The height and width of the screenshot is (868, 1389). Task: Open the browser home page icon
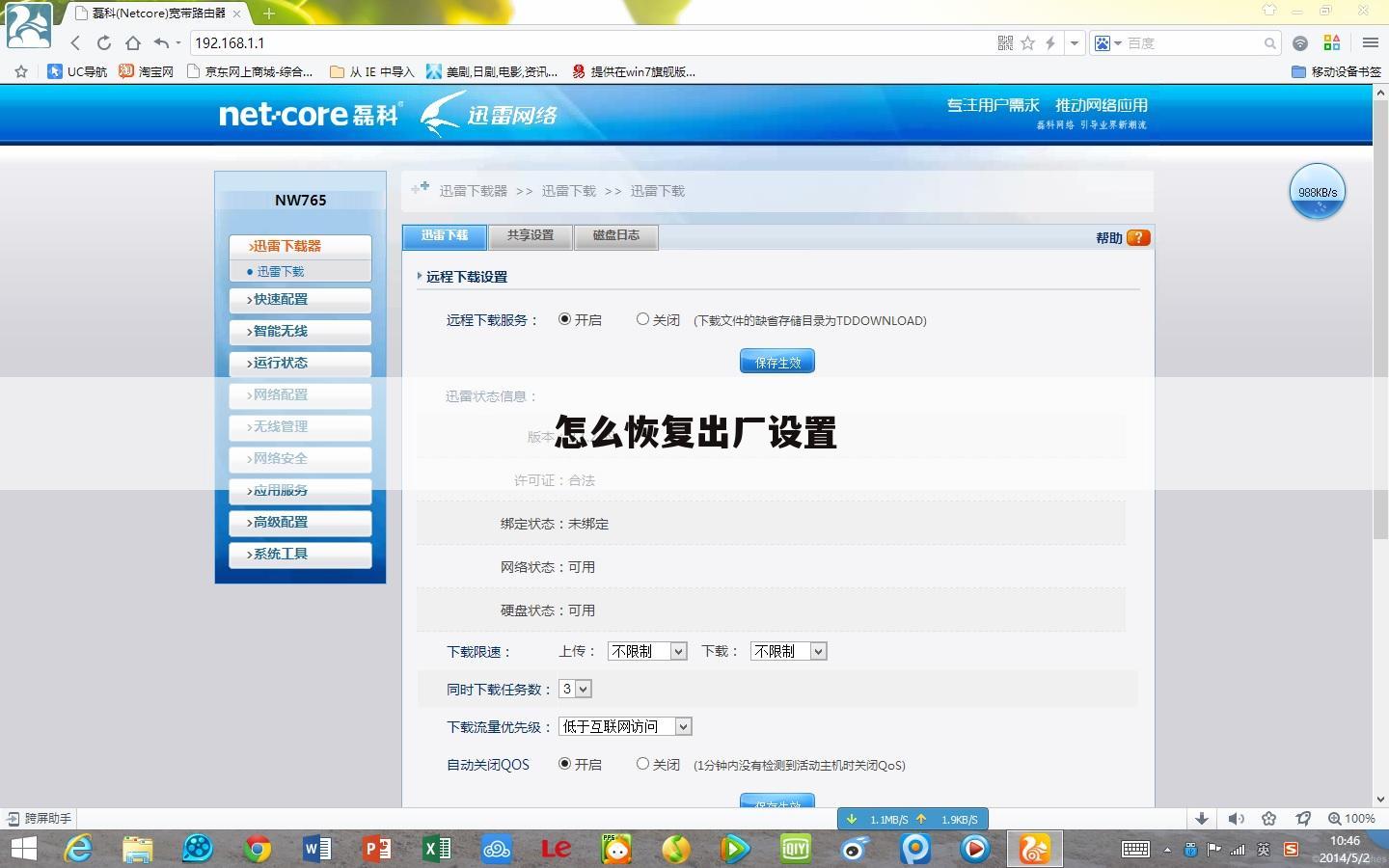click(x=133, y=42)
